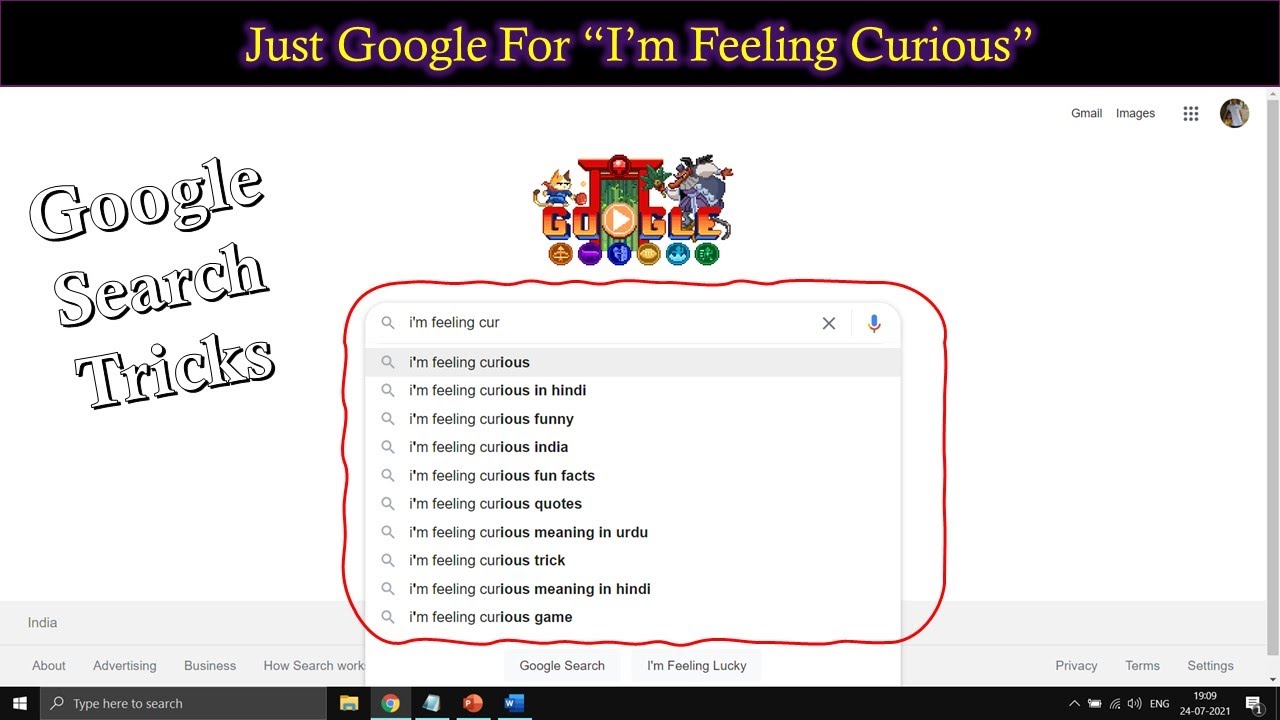Select suggestion "i'm feeling curious meaning in urdu"
The image size is (1280, 720).
(x=633, y=532)
